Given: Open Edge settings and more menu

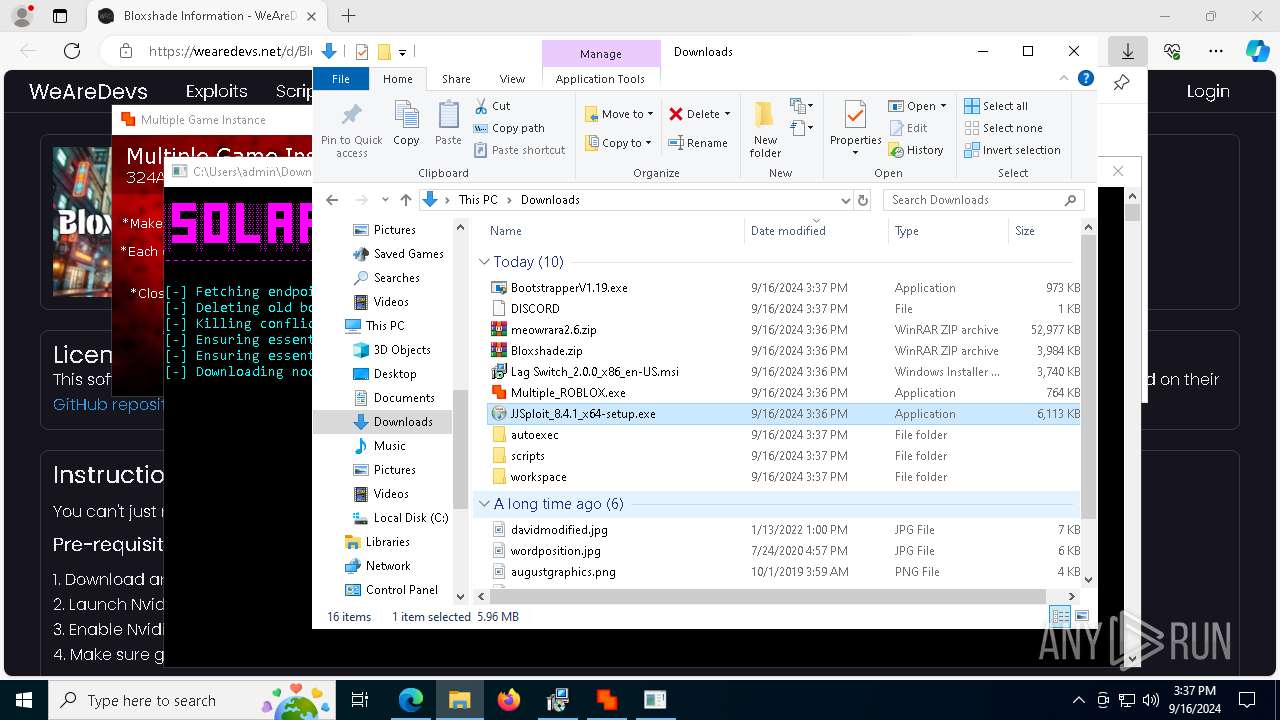Looking at the screenshot, I should click(1215, 51).
